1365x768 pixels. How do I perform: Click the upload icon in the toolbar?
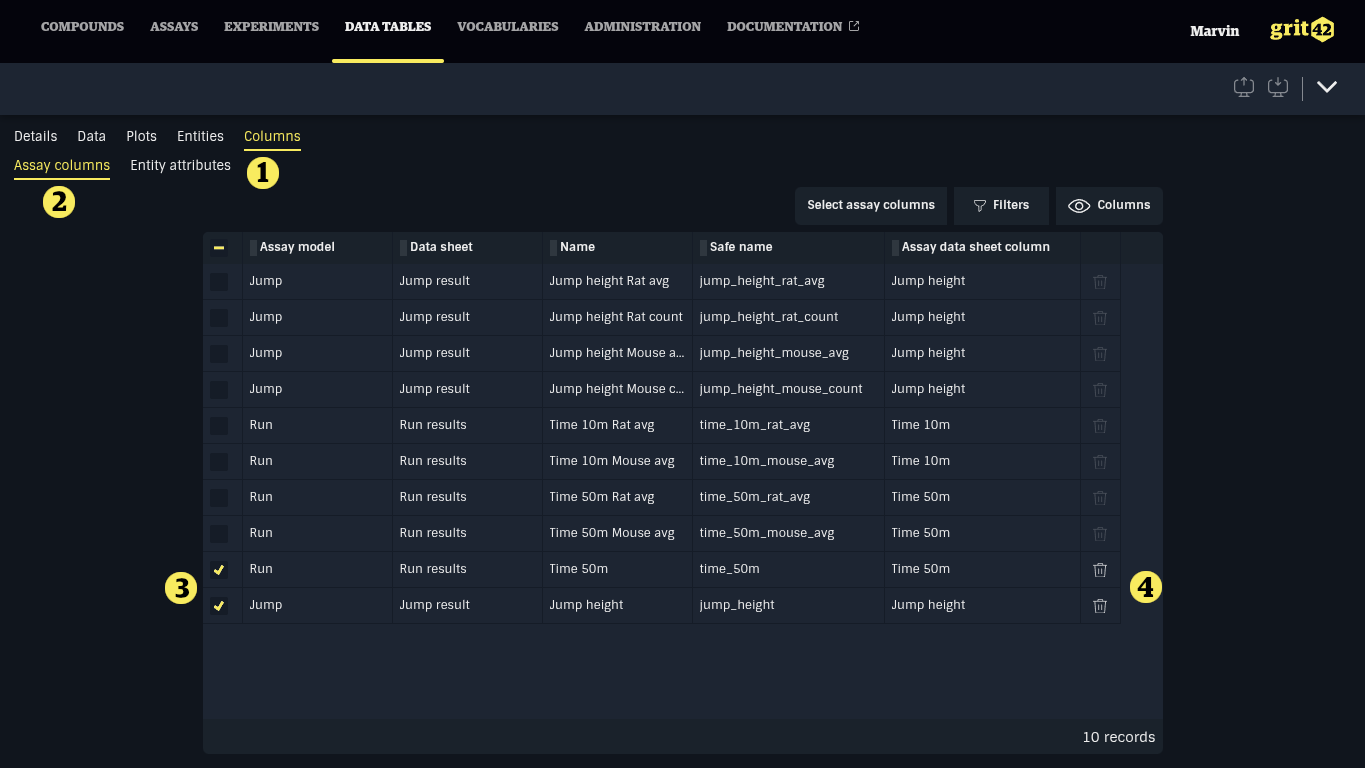[x=1244, y=87]
